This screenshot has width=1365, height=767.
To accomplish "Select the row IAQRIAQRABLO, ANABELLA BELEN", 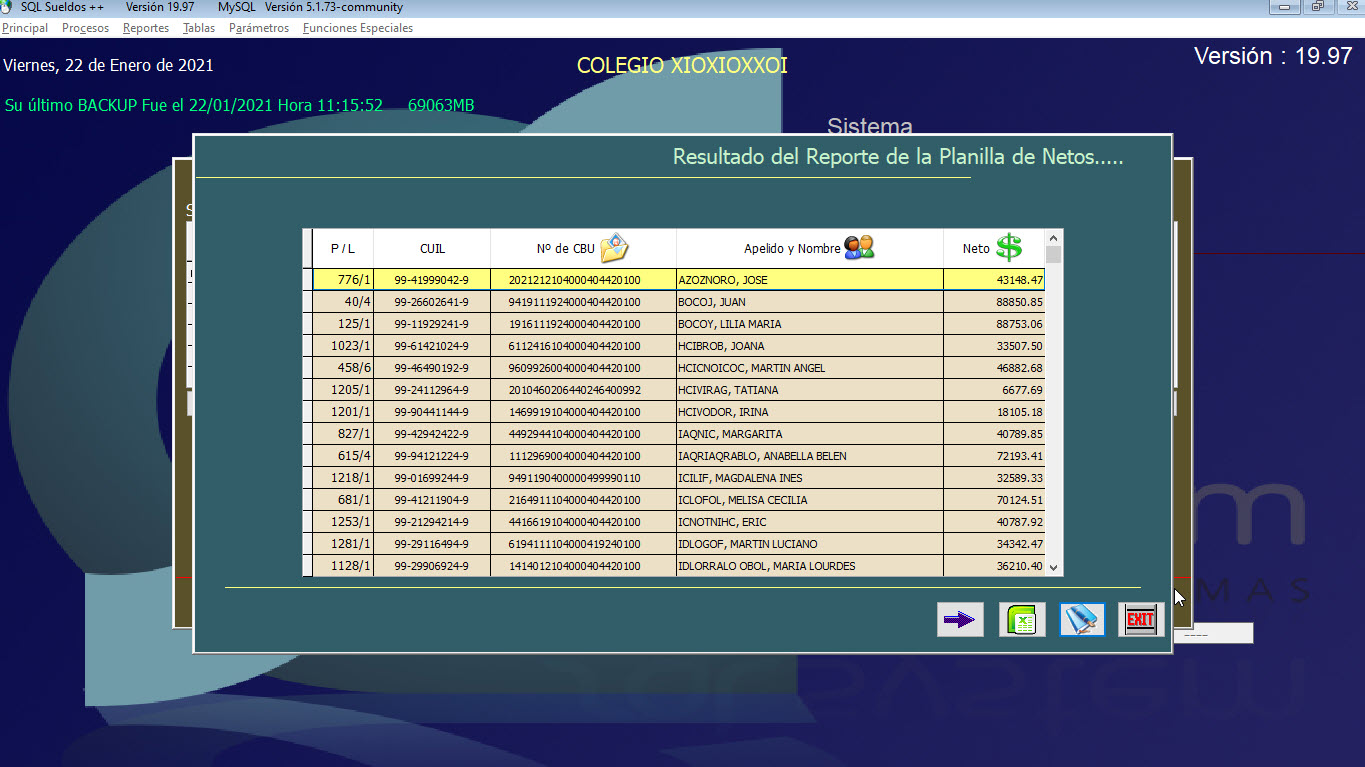I will [679, 456].
